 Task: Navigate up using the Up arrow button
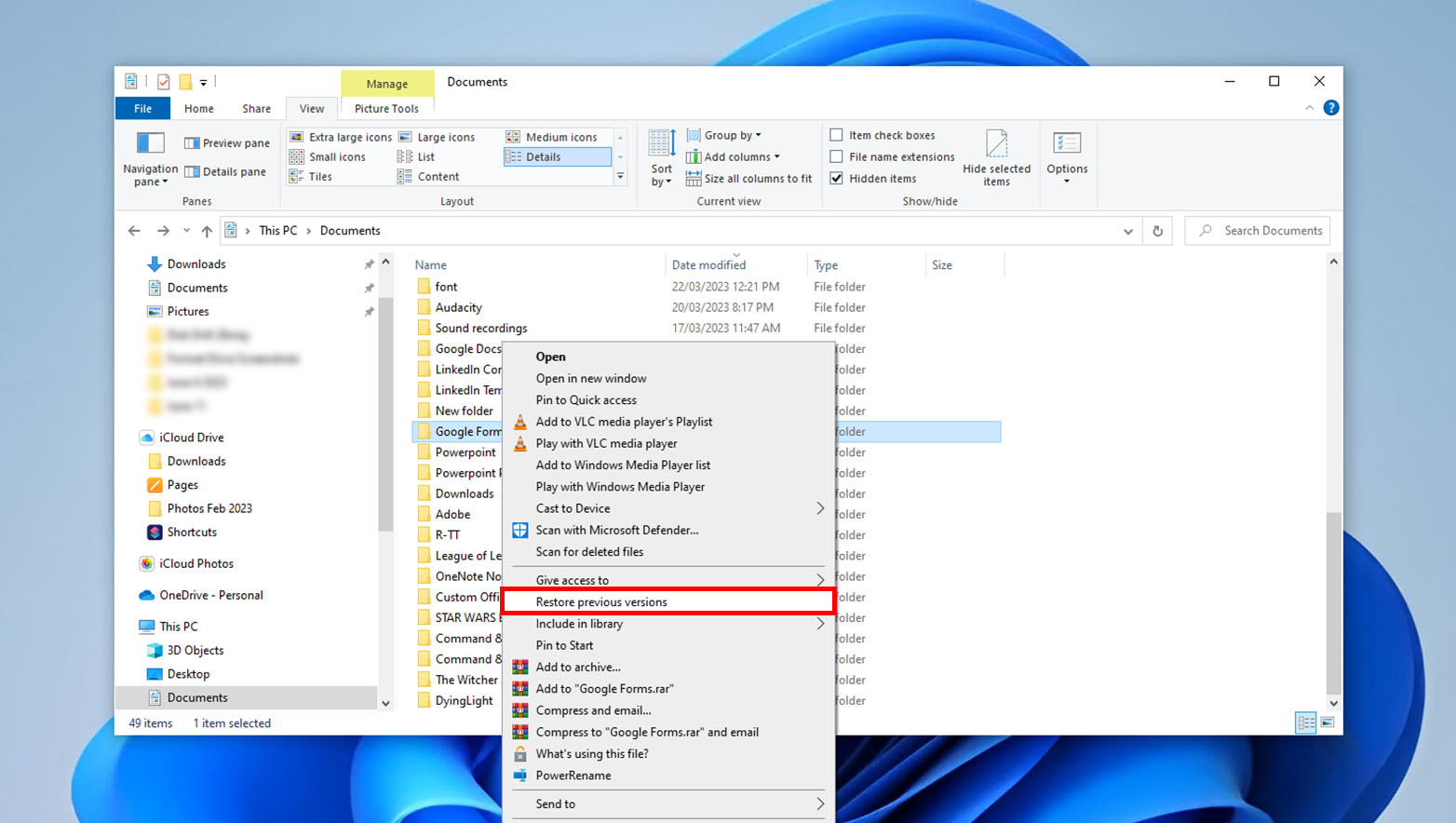(x=206, y=230)
